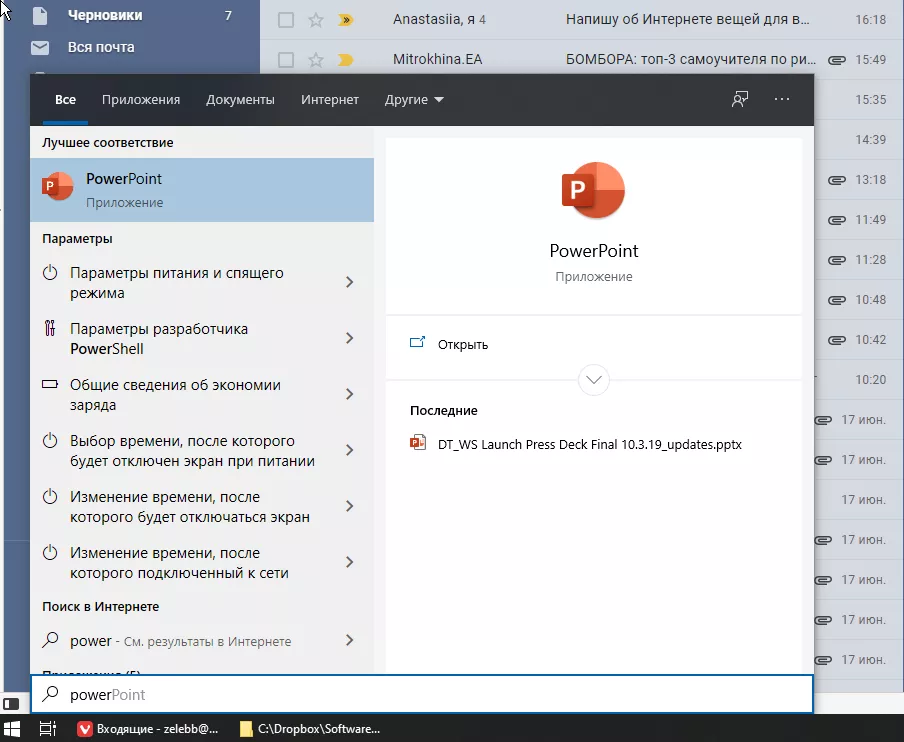Click Открыть to launch PowerPoint
The height and width of the screenshot is (742, 904).
pos(463,344)
